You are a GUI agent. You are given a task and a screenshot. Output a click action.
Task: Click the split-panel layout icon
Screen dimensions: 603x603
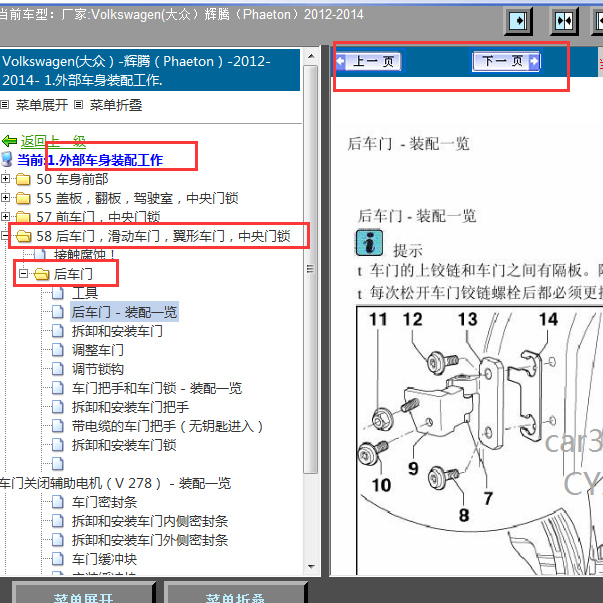pos(564,20)
